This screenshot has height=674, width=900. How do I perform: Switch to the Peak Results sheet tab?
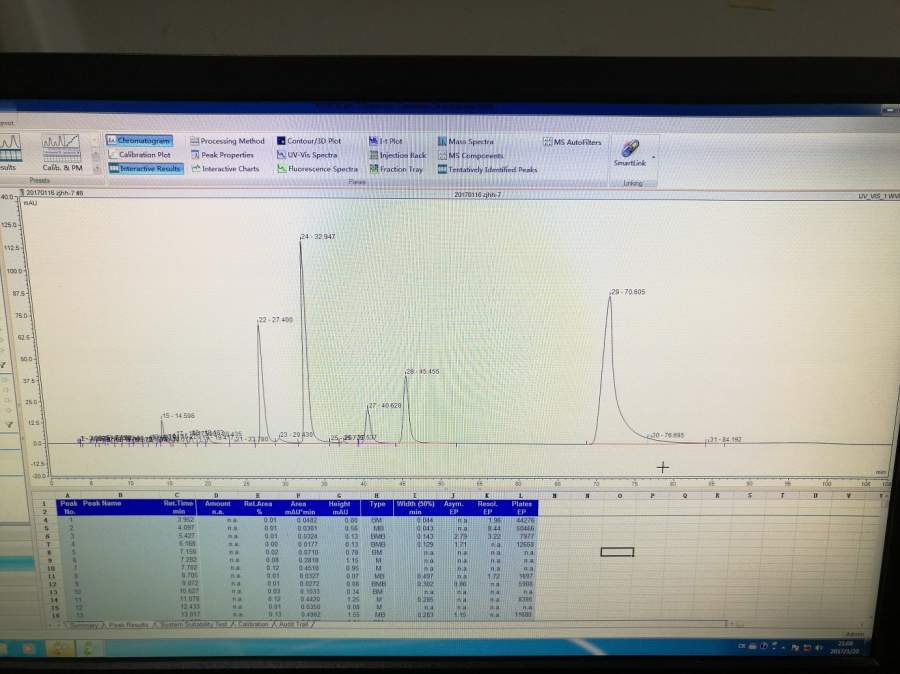tap(129, 625)
